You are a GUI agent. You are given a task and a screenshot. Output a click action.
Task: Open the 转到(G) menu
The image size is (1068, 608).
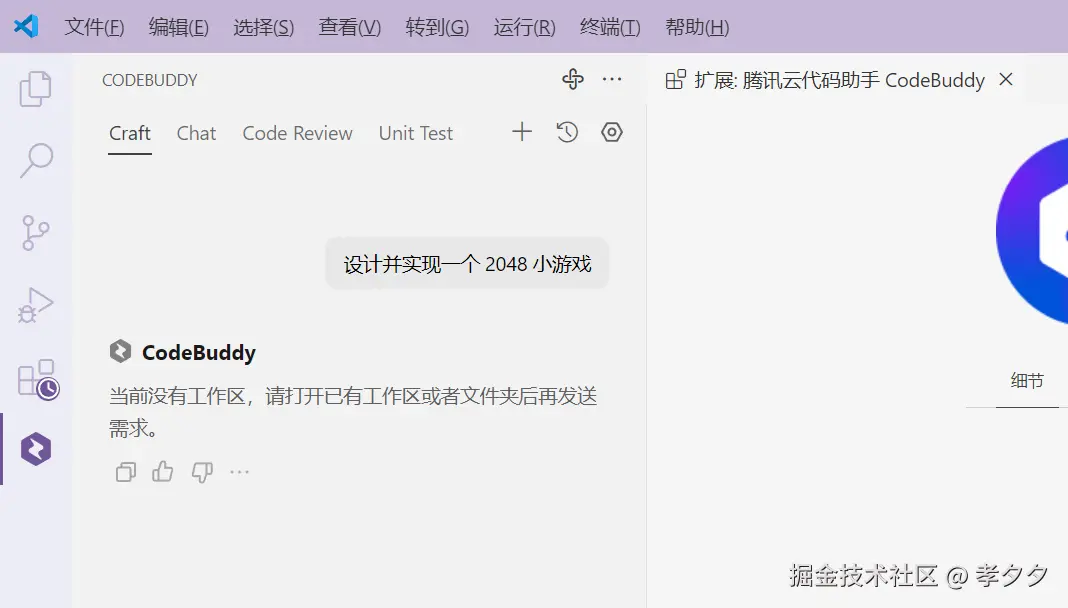point(437,27)
